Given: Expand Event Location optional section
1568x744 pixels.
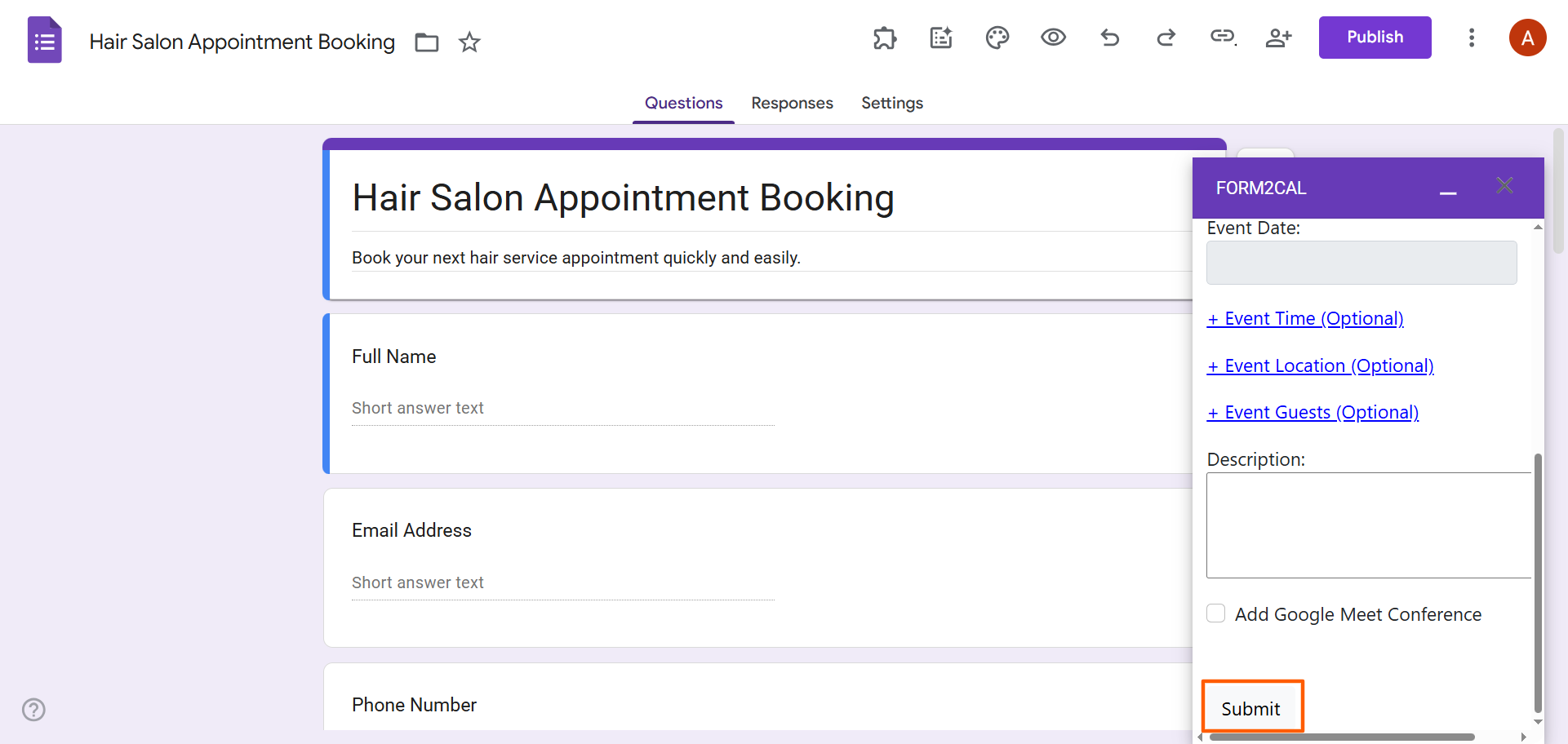Looking at the screenshot, I should click(1320, 365).
